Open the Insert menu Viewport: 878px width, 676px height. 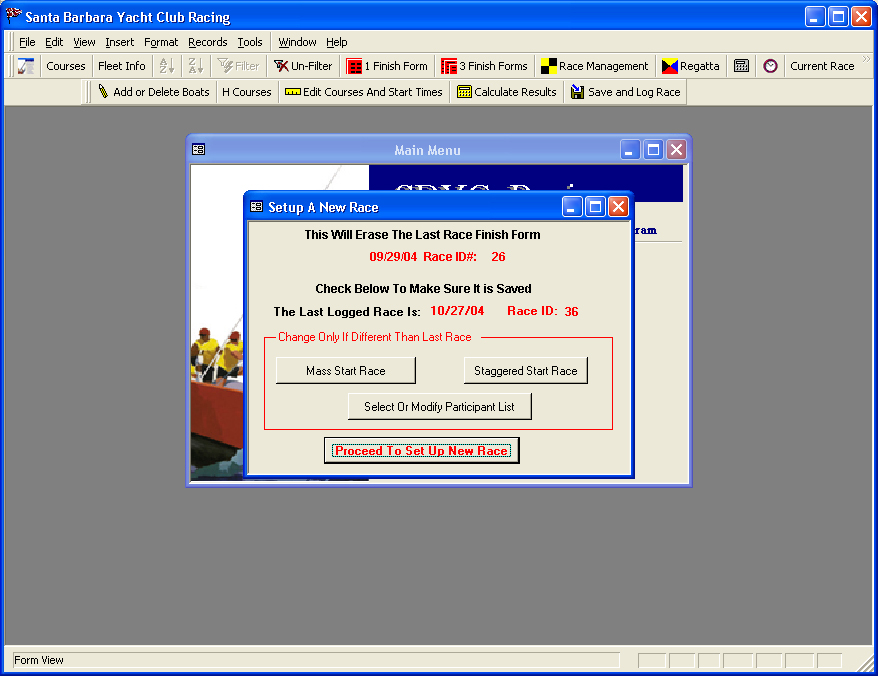coord(119,42)
